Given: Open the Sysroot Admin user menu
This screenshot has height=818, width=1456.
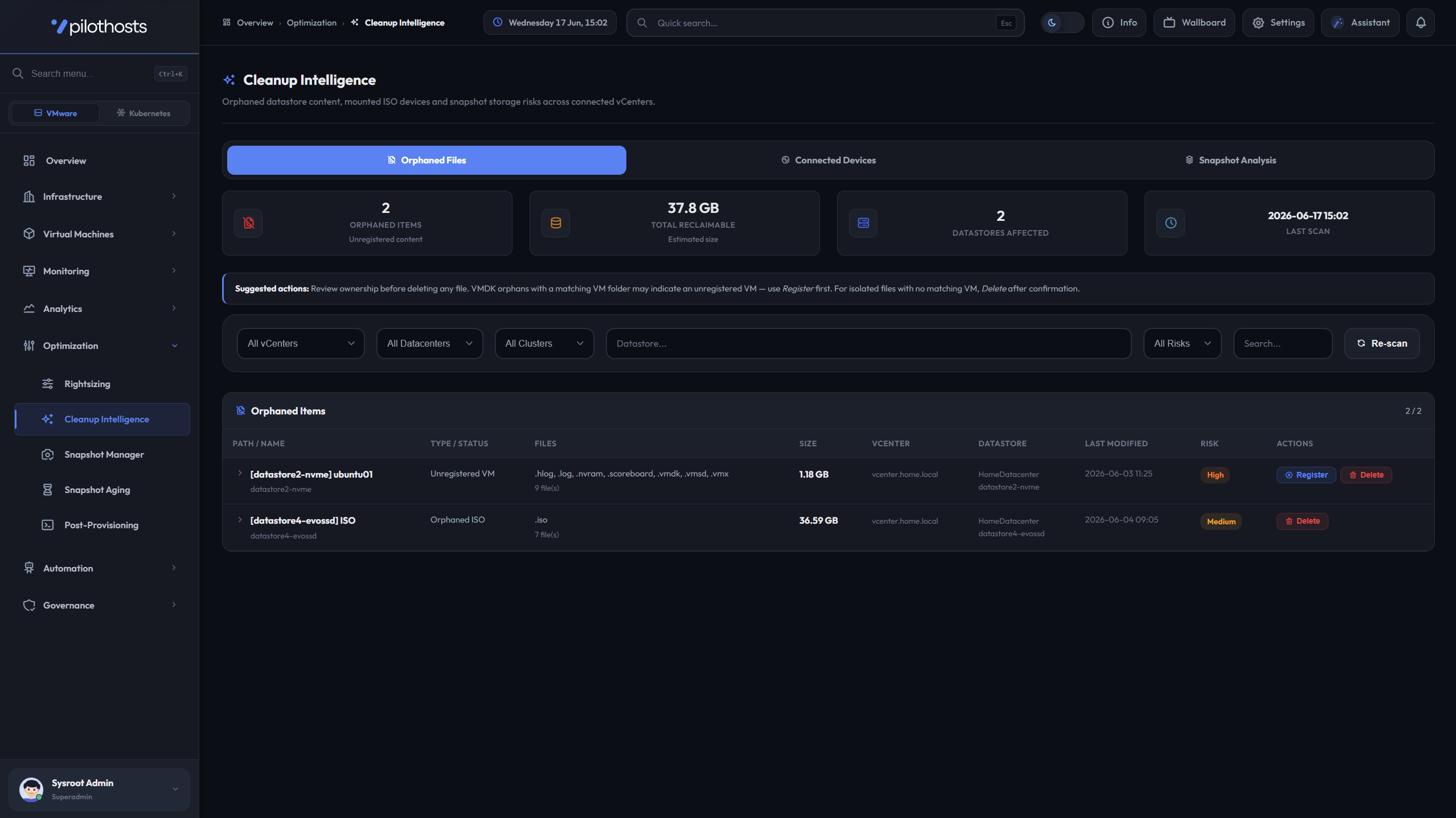Looking at the screenshot, I should click(x=99, y=790).
